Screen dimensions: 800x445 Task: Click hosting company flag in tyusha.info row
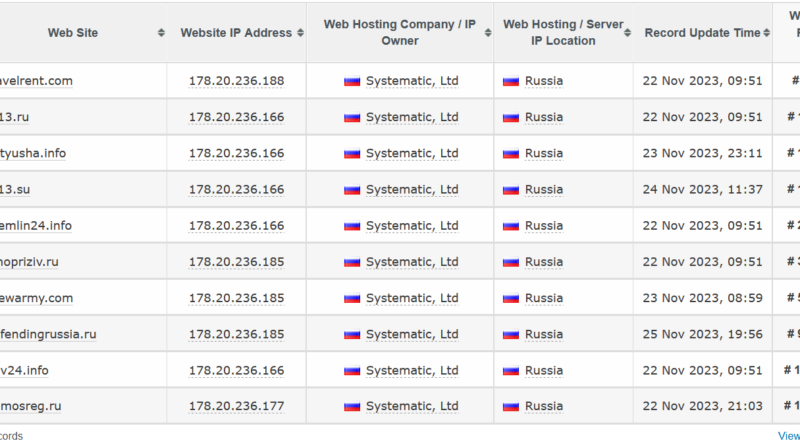(x=352, y=154)
